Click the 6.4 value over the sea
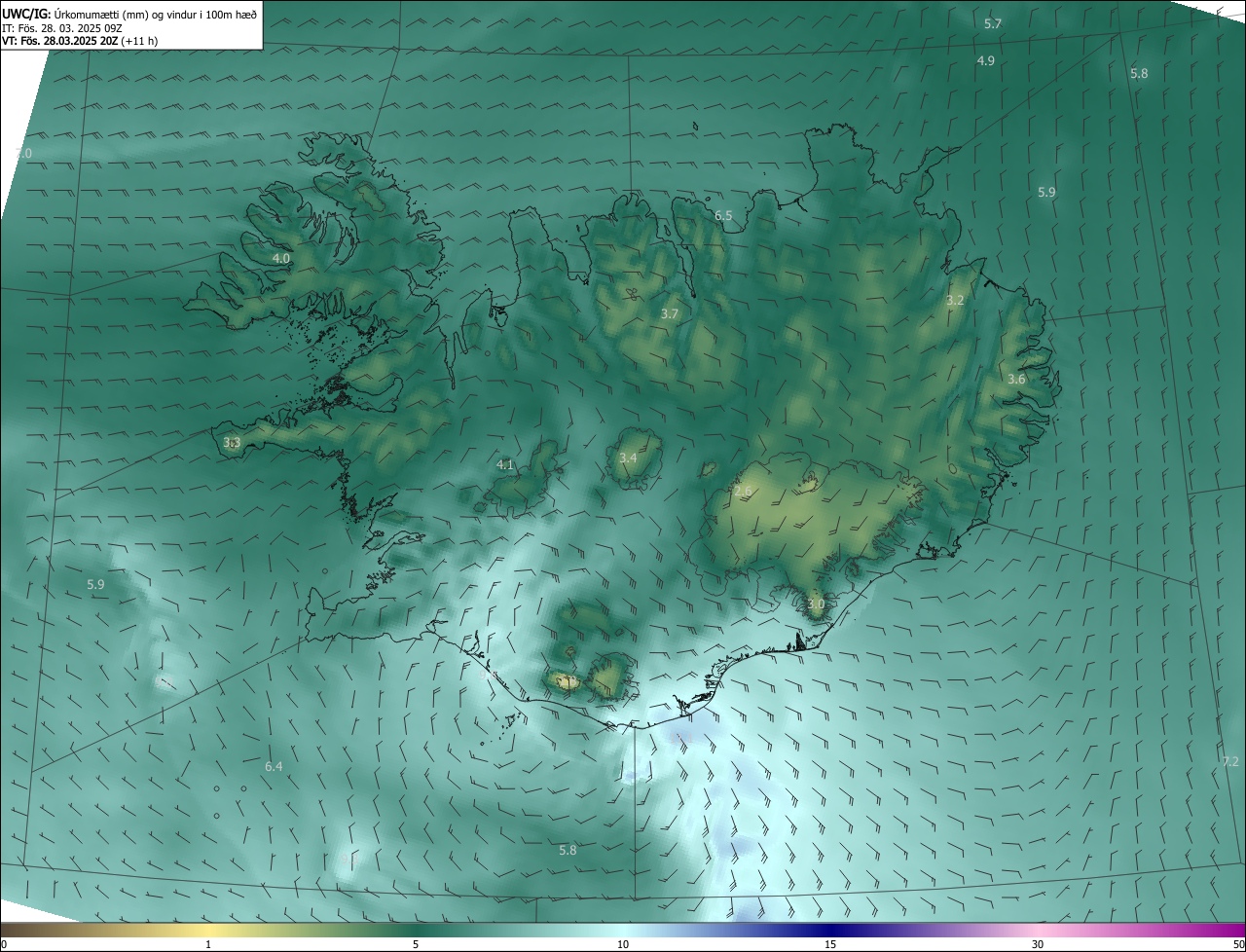 click(x=274, y=767)
